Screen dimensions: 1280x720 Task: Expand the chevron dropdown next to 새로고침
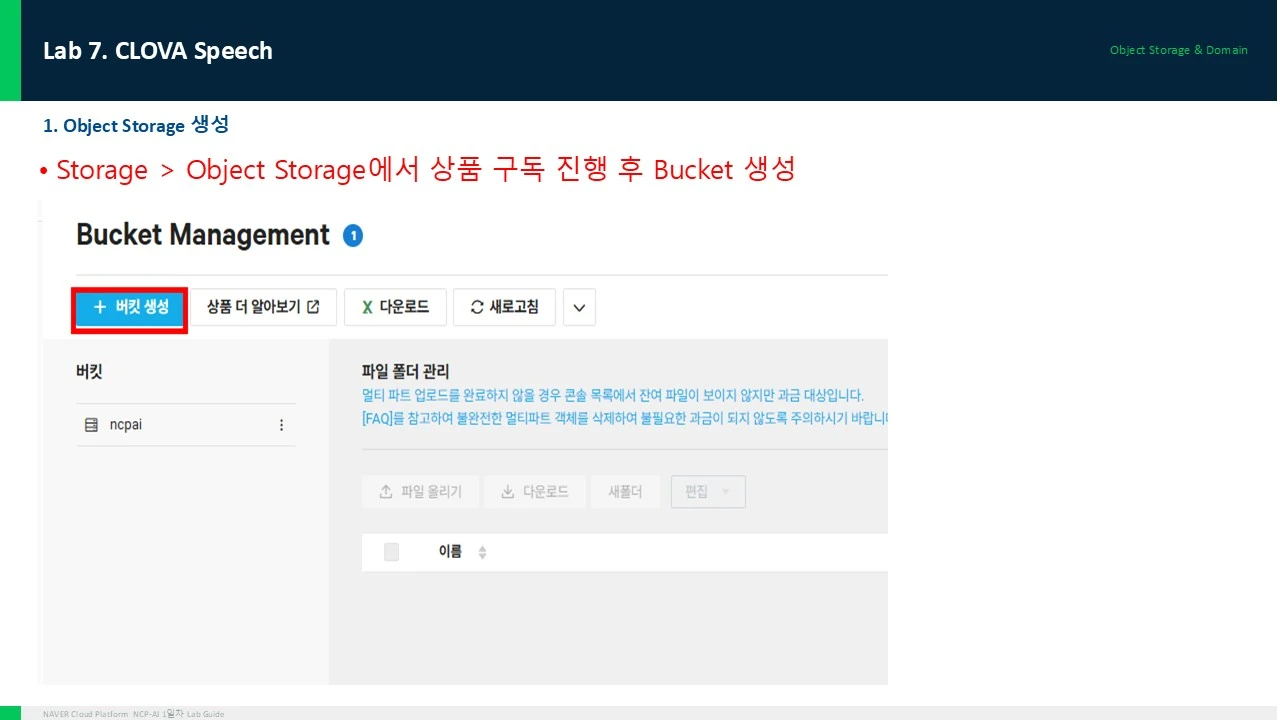[580, 308]
